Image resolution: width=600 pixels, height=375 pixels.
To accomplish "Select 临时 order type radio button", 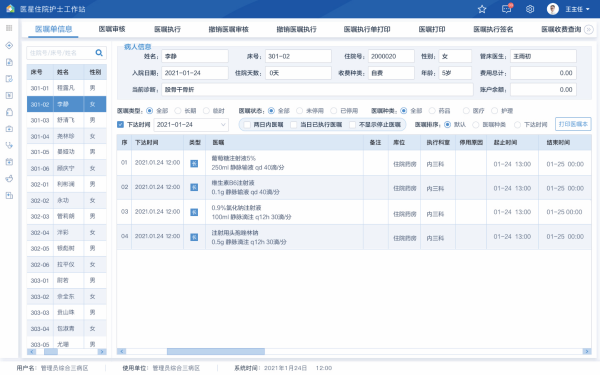I will (x=206, y=111).
